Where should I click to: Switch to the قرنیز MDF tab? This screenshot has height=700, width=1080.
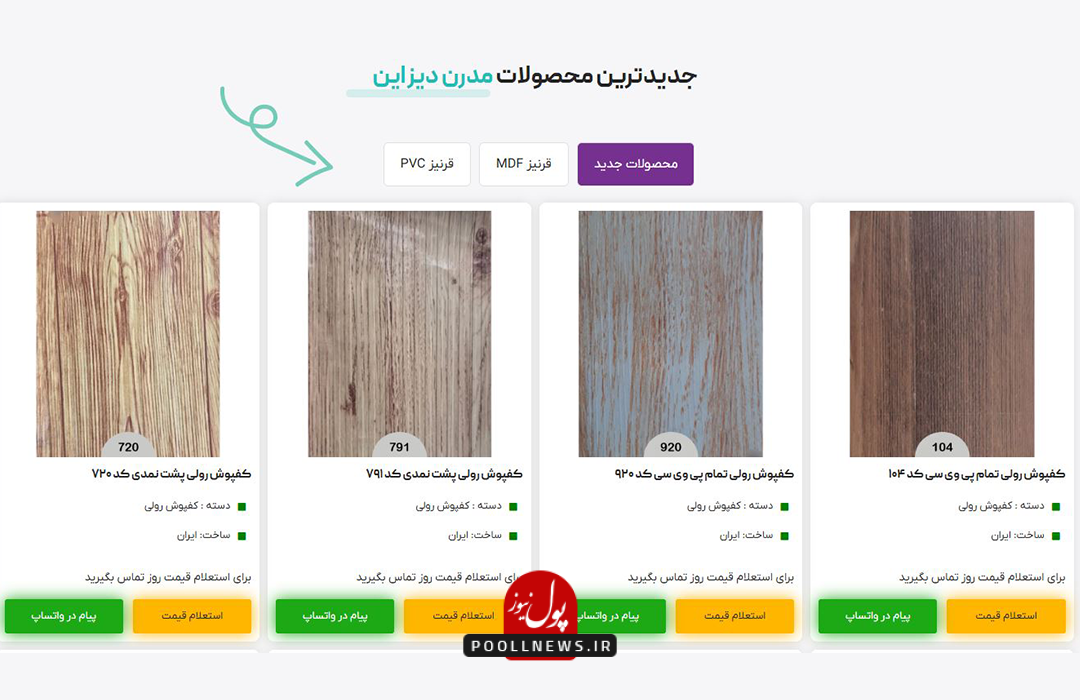tap(523, 164)
